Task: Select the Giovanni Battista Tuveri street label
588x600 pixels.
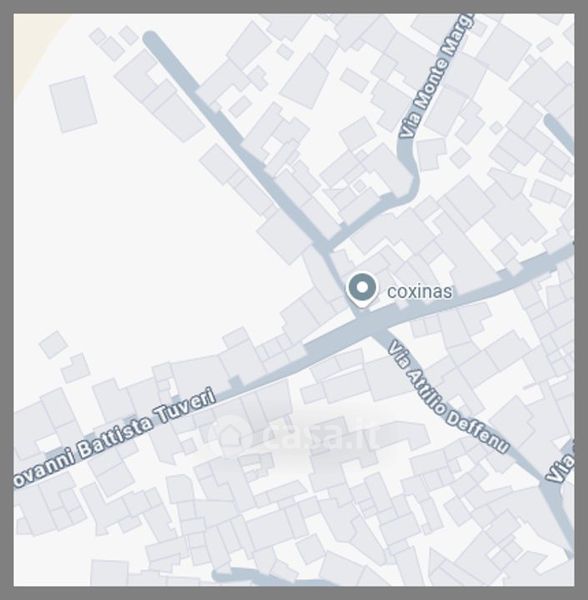Action: coord(115,437)
